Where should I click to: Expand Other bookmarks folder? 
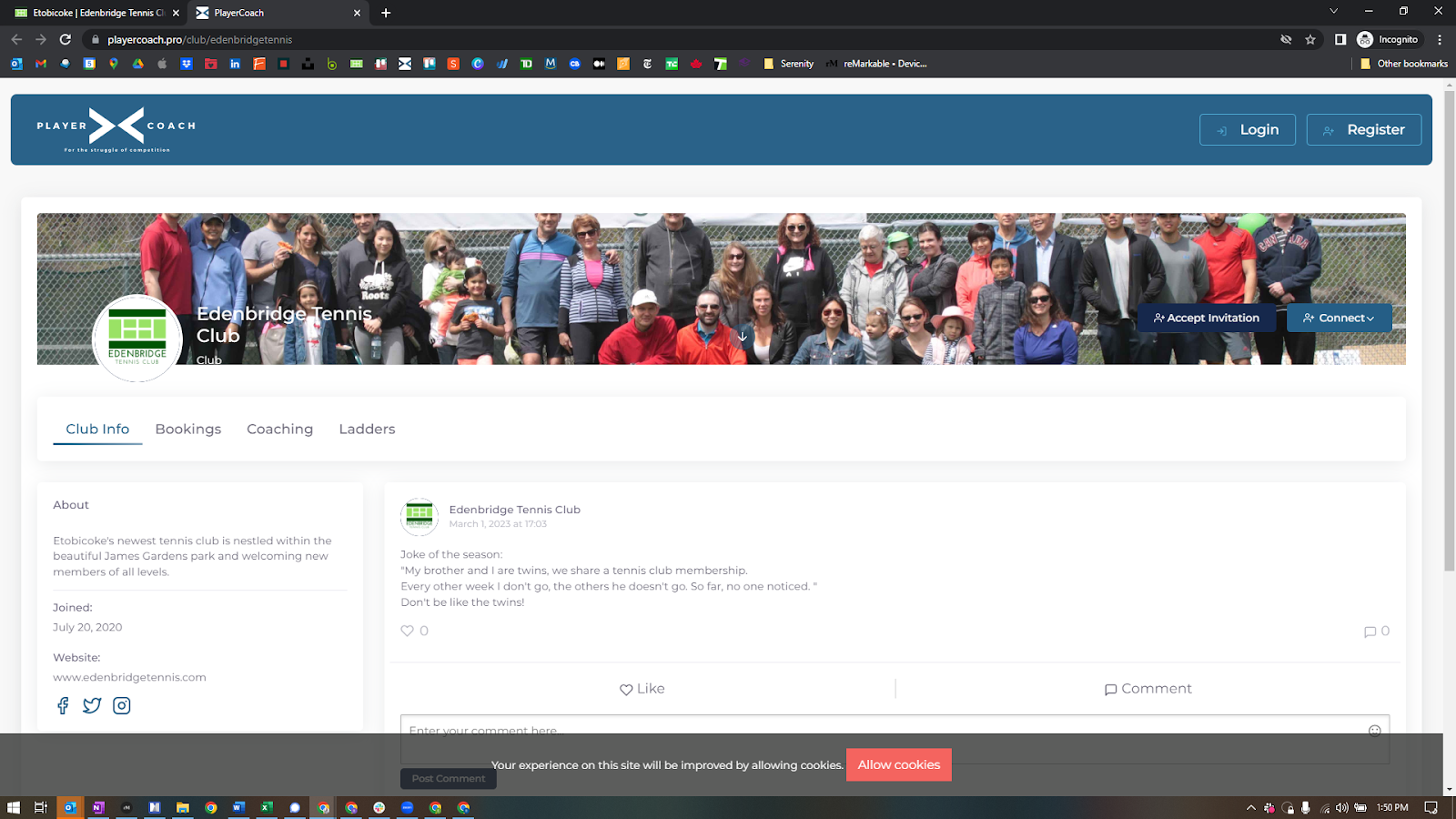tap(1403, 64)
